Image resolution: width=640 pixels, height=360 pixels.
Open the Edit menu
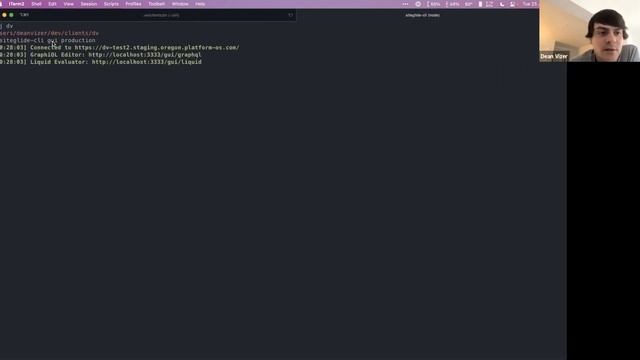pyautogui.click(x=52, y=4)
